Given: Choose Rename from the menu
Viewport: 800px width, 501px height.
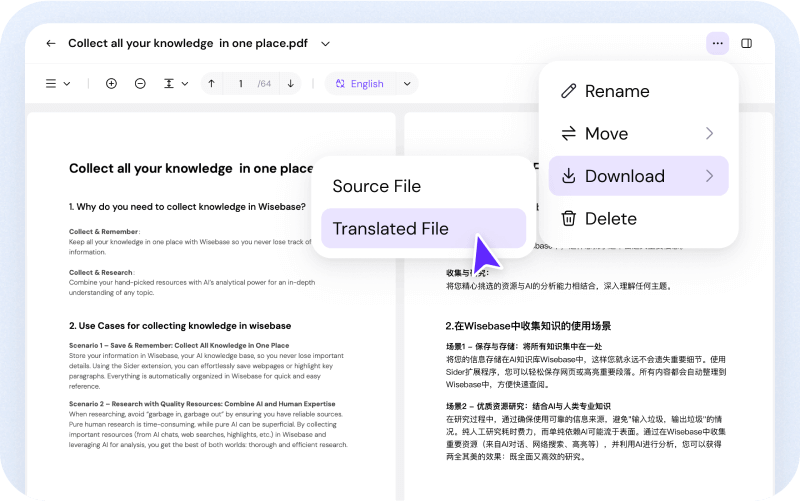Looking at the screenshot, I should pos(639,91).
